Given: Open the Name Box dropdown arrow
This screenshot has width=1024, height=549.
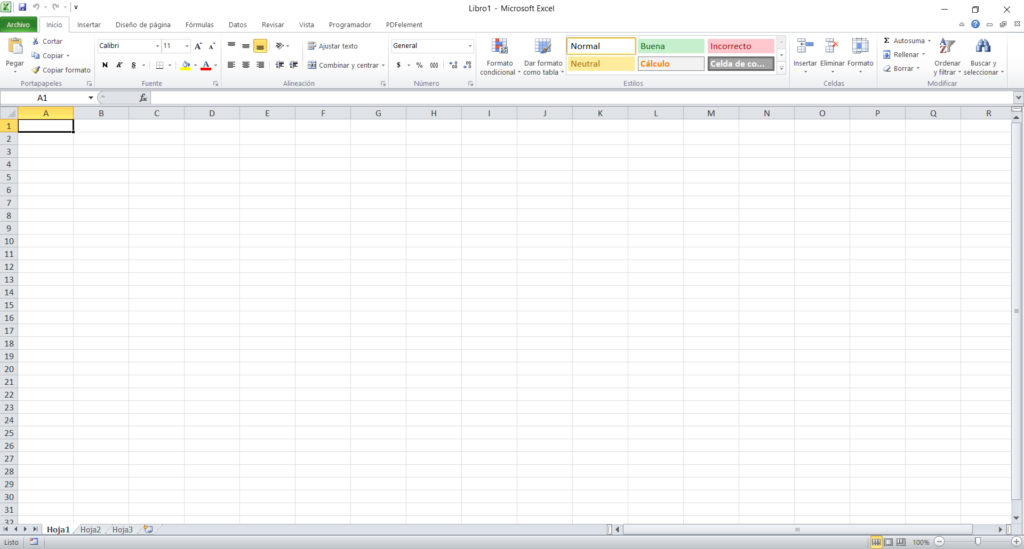Looking at the screenshot, I should [91, 98].
